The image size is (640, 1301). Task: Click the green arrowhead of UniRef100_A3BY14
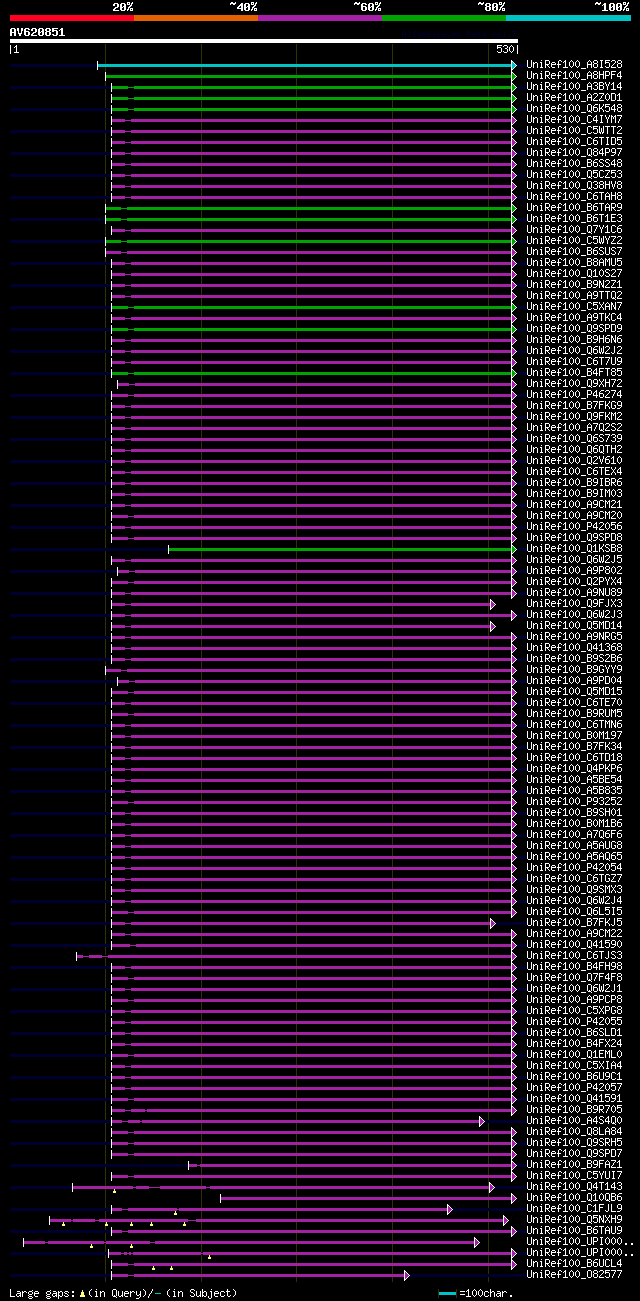pos(514,86)
